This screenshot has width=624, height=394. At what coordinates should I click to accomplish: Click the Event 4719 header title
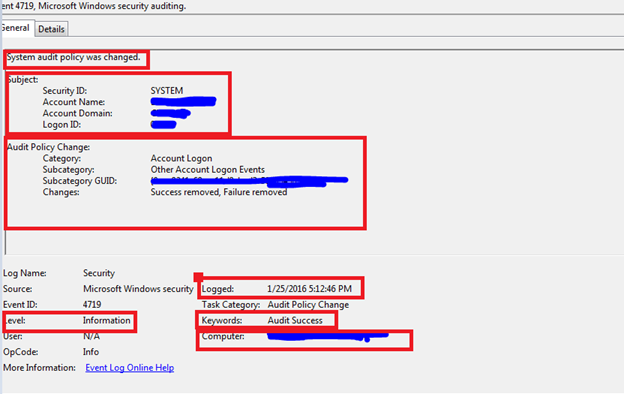[x=93, y=6]
